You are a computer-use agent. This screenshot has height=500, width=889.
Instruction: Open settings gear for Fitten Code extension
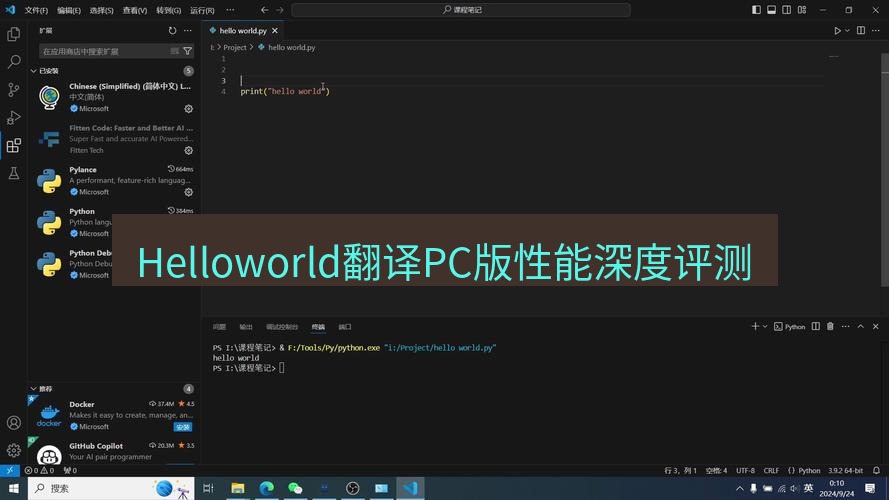pos(189,150)
